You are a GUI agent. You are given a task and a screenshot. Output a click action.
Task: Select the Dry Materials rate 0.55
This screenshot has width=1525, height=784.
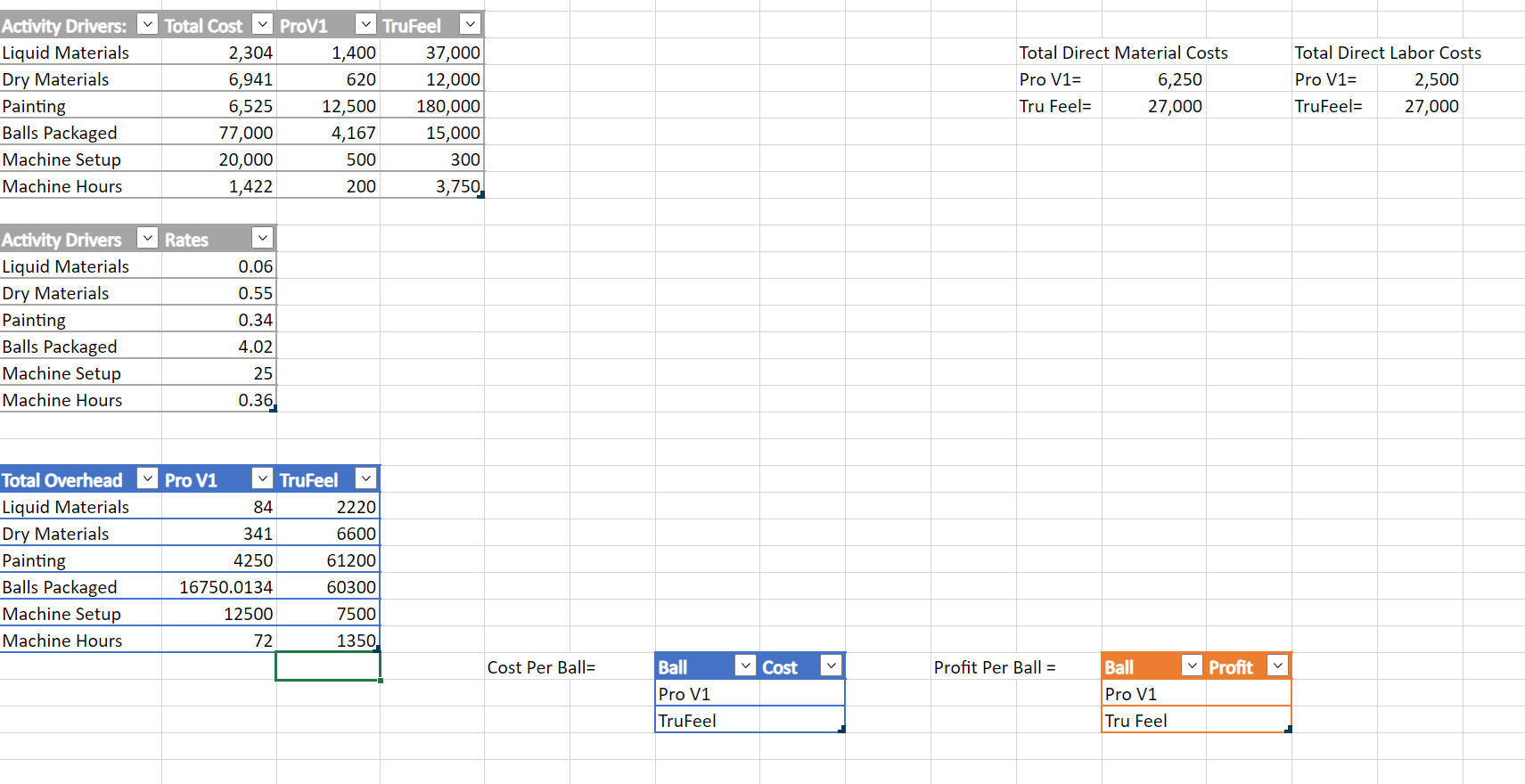[x=219, y=293]
